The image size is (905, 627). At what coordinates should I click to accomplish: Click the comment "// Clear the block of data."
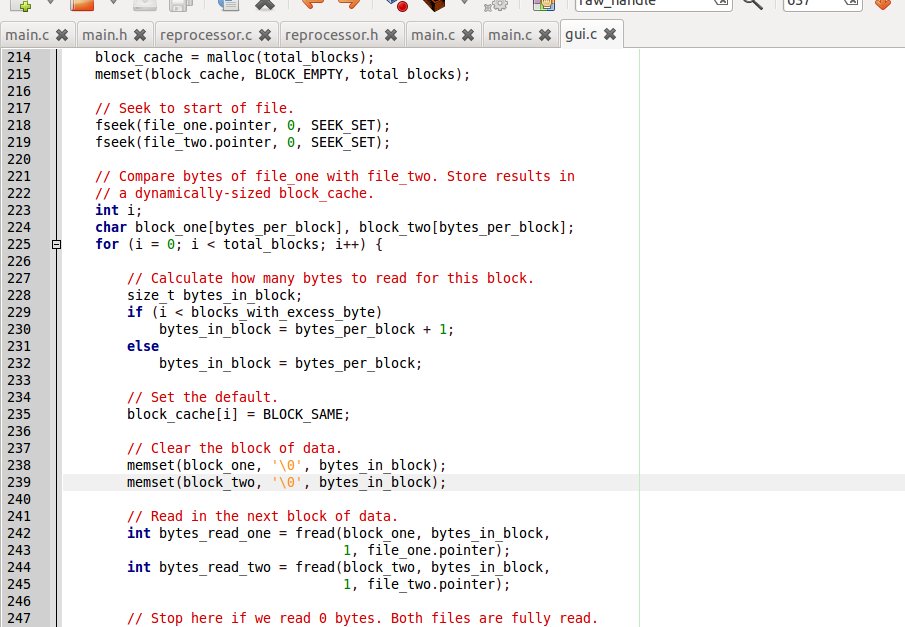point(234,448)
